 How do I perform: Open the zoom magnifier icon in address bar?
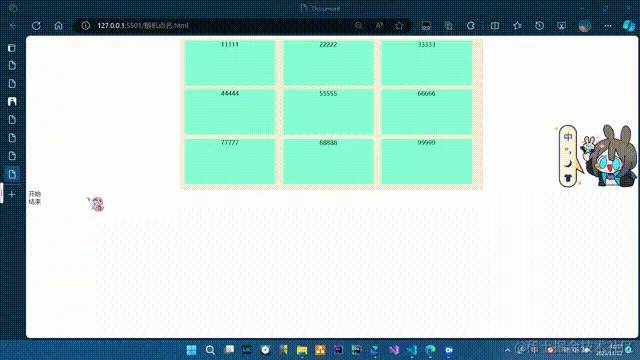point(358,25)
